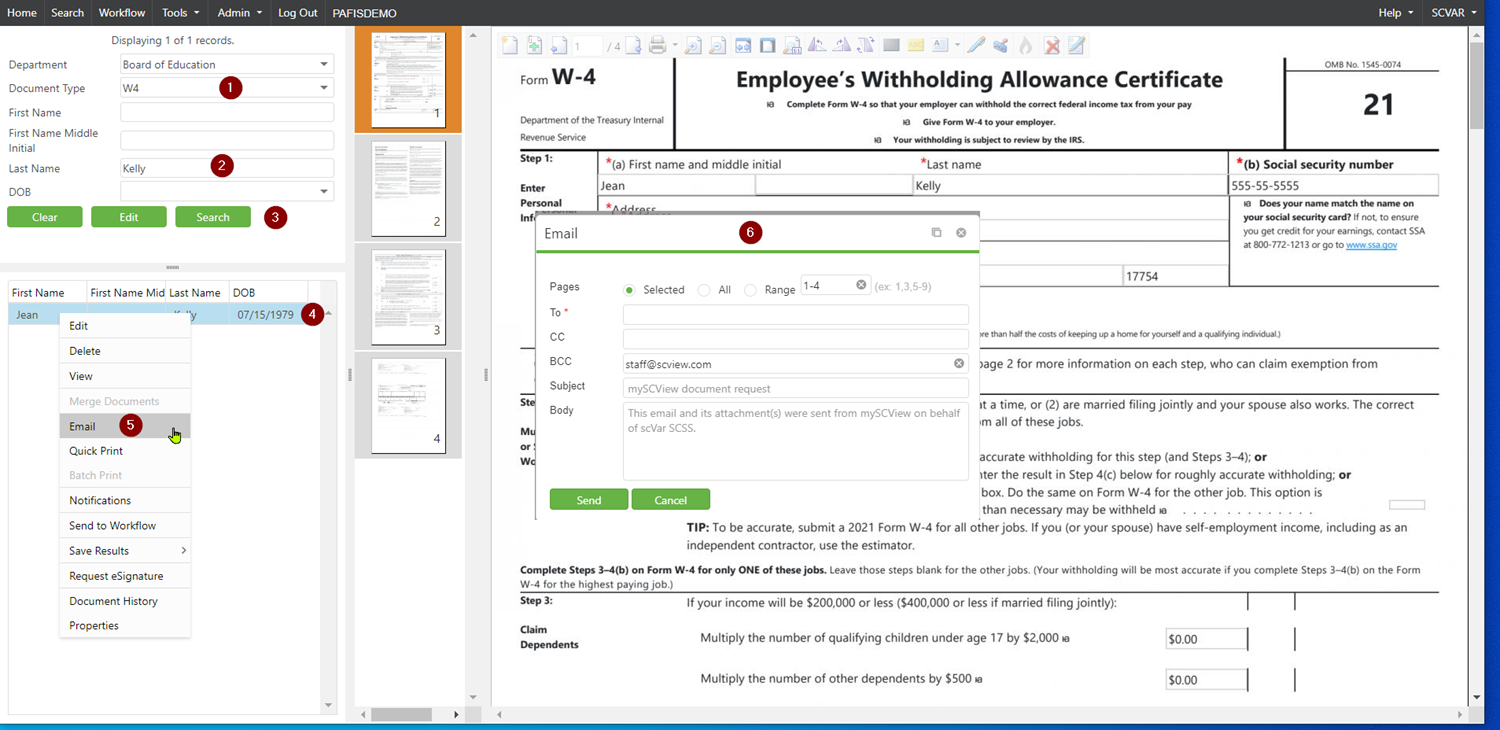Viewport: 1500px width, 730px height.
Task: Select the rubber stamp annotation tool
Action: click(1000, 46)
